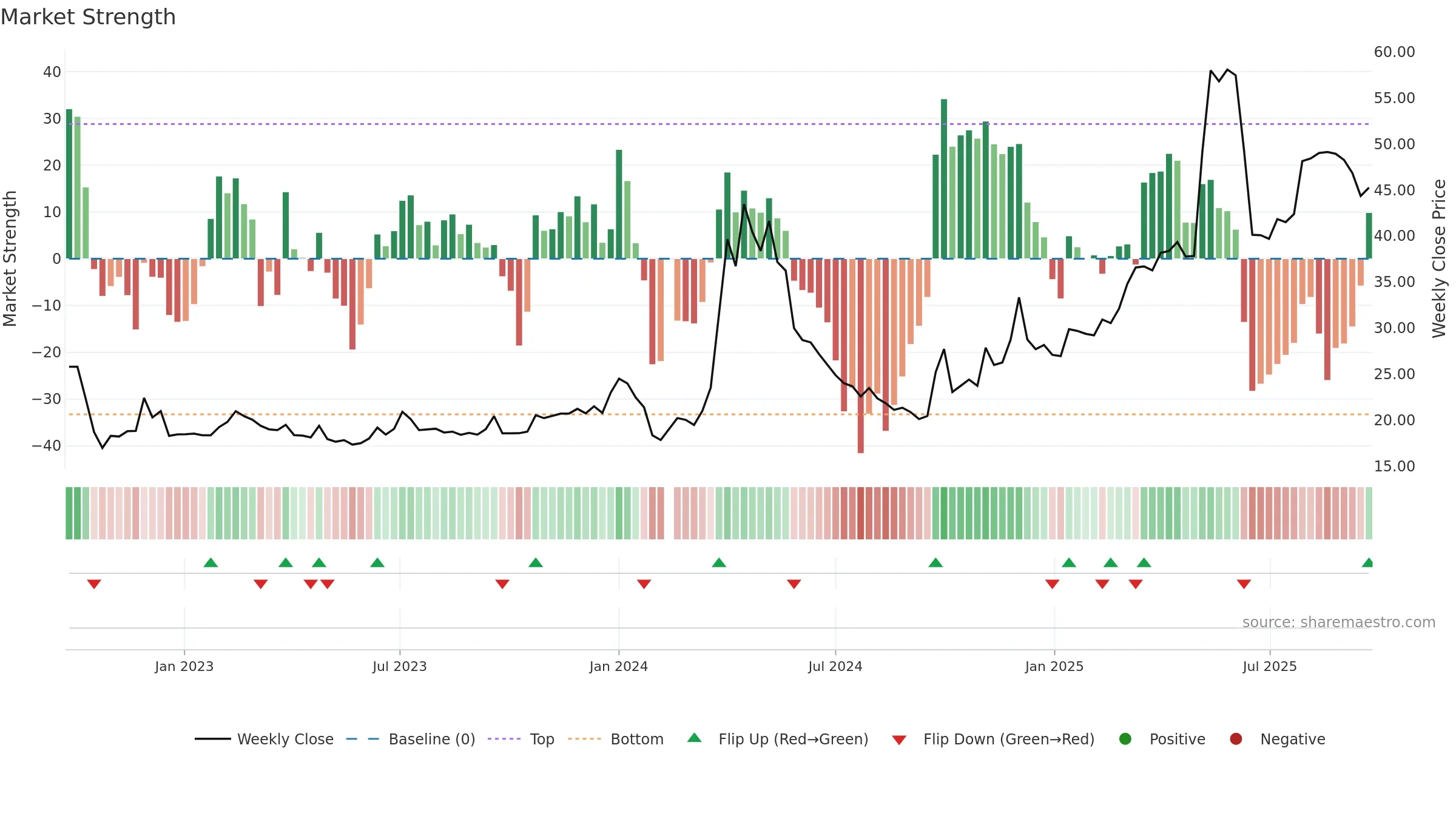This screenshot has width=1456, height=819.
Task: Click the Jul 2023 axis label
Action: [400, 666]
